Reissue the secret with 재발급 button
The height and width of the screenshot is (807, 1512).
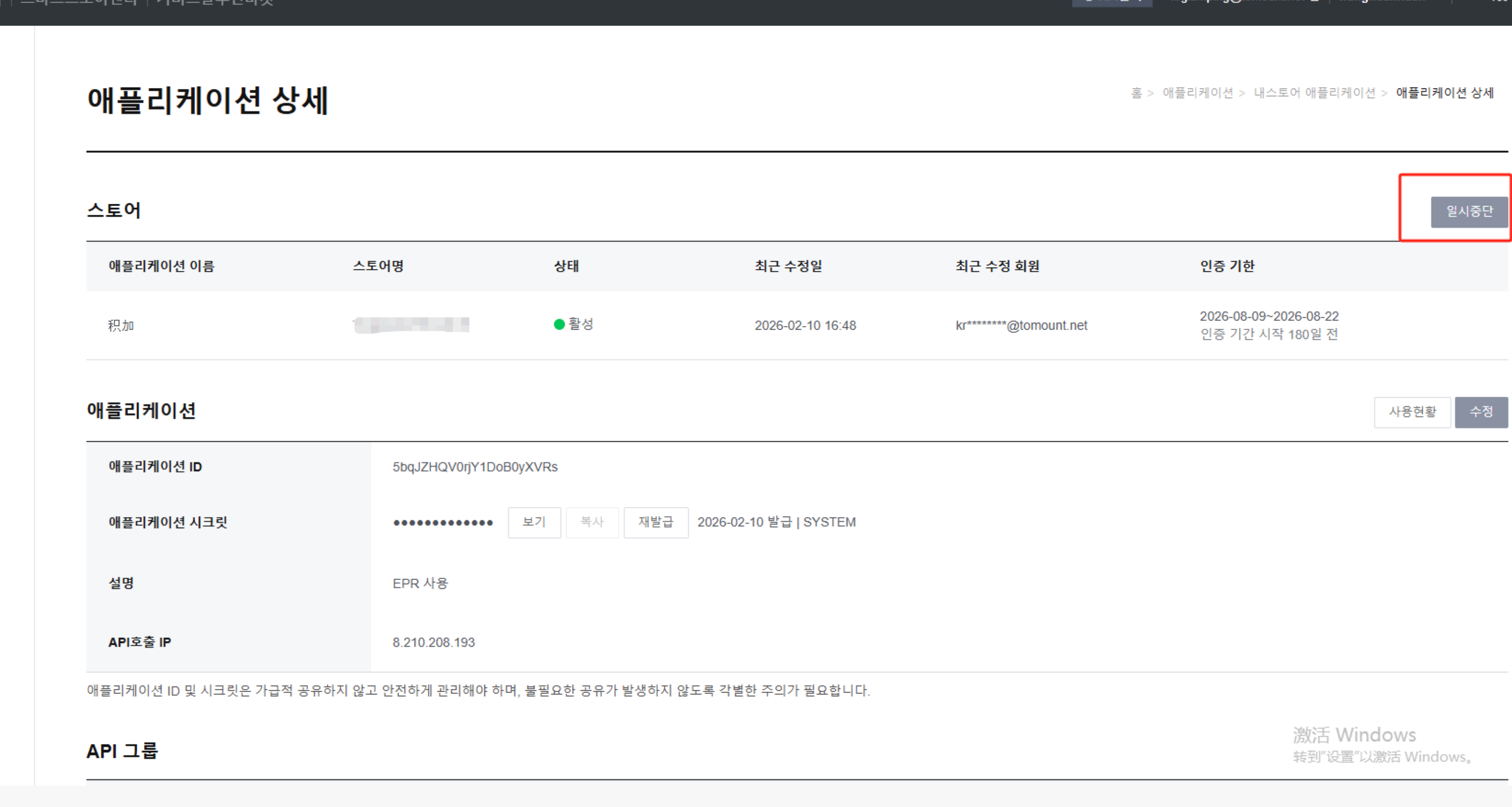click(655, 522)
